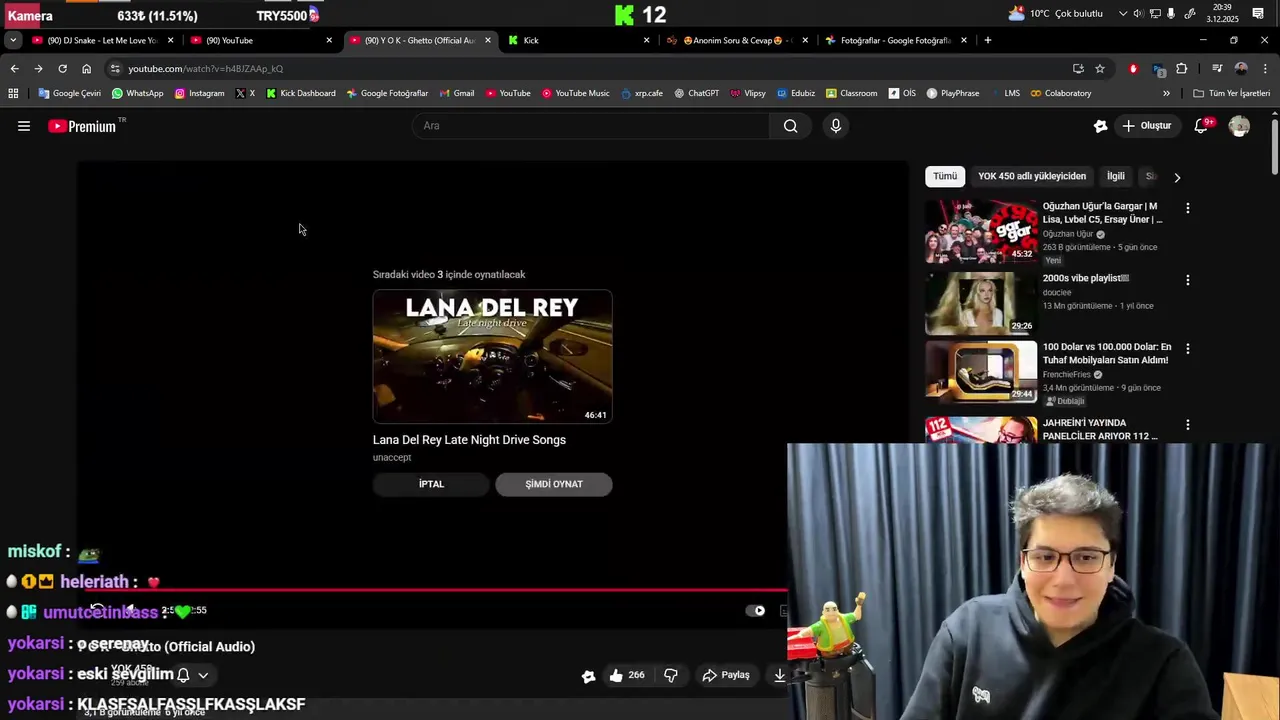Open the YouTube guide hamburger menu
This screenshot has width=1280, height=720.
pos(24,126)
